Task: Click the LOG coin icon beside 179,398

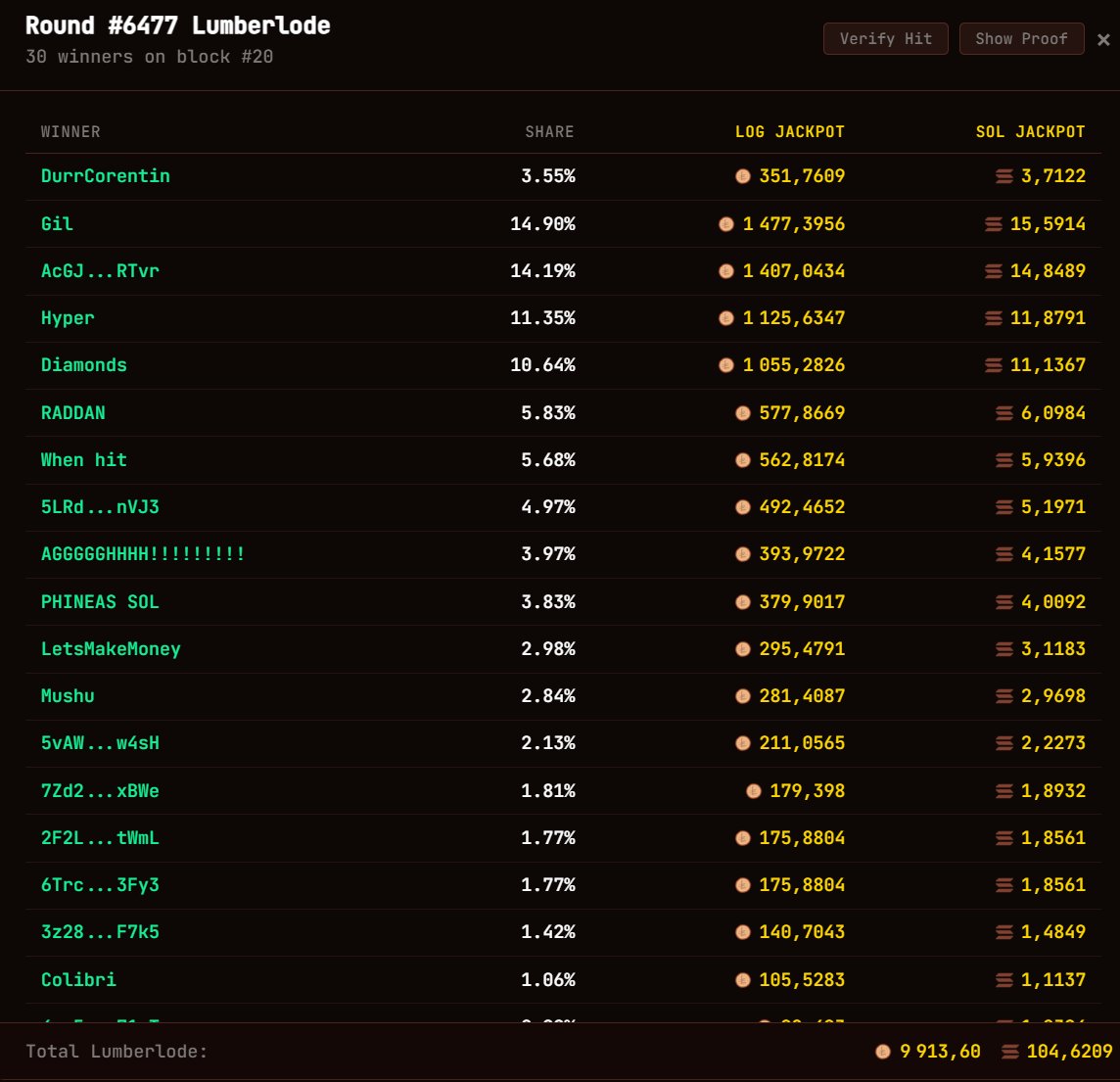Action: point(754,791)
